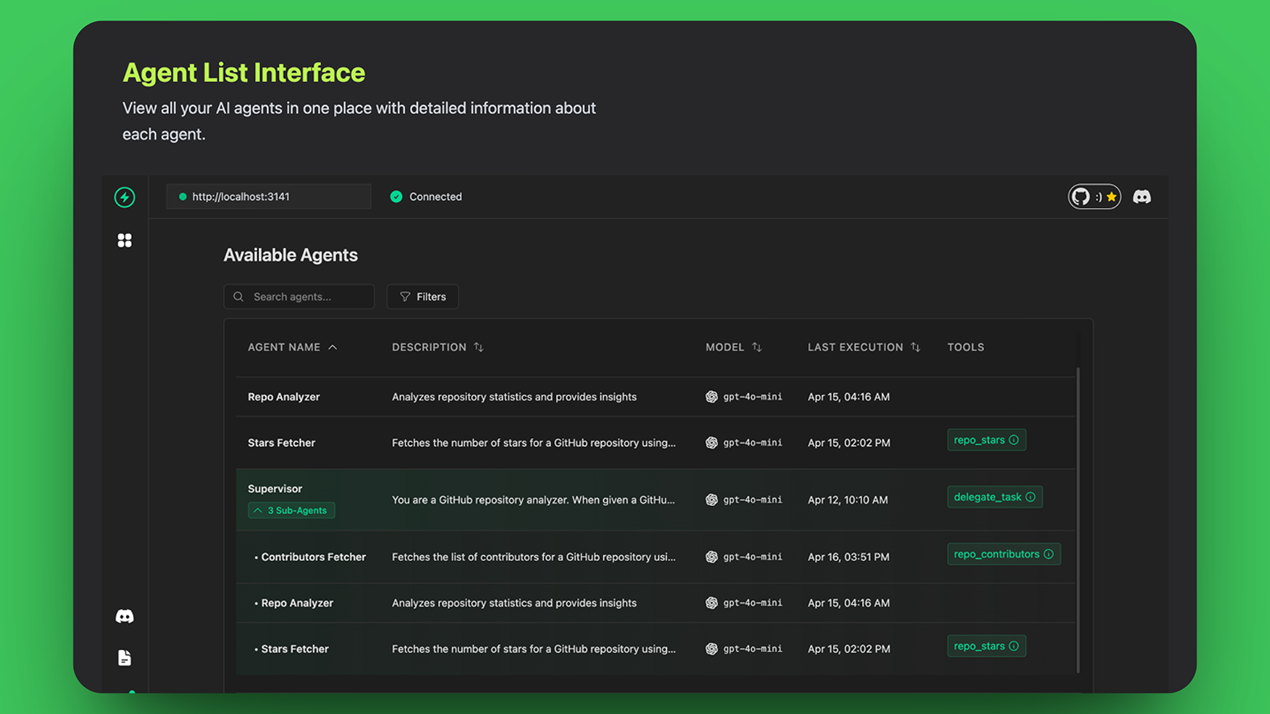Image resolution: width=1270 pixels, height=714 pixels.
Task: Click the Available Agents heading
Action: tap(290, 255)
